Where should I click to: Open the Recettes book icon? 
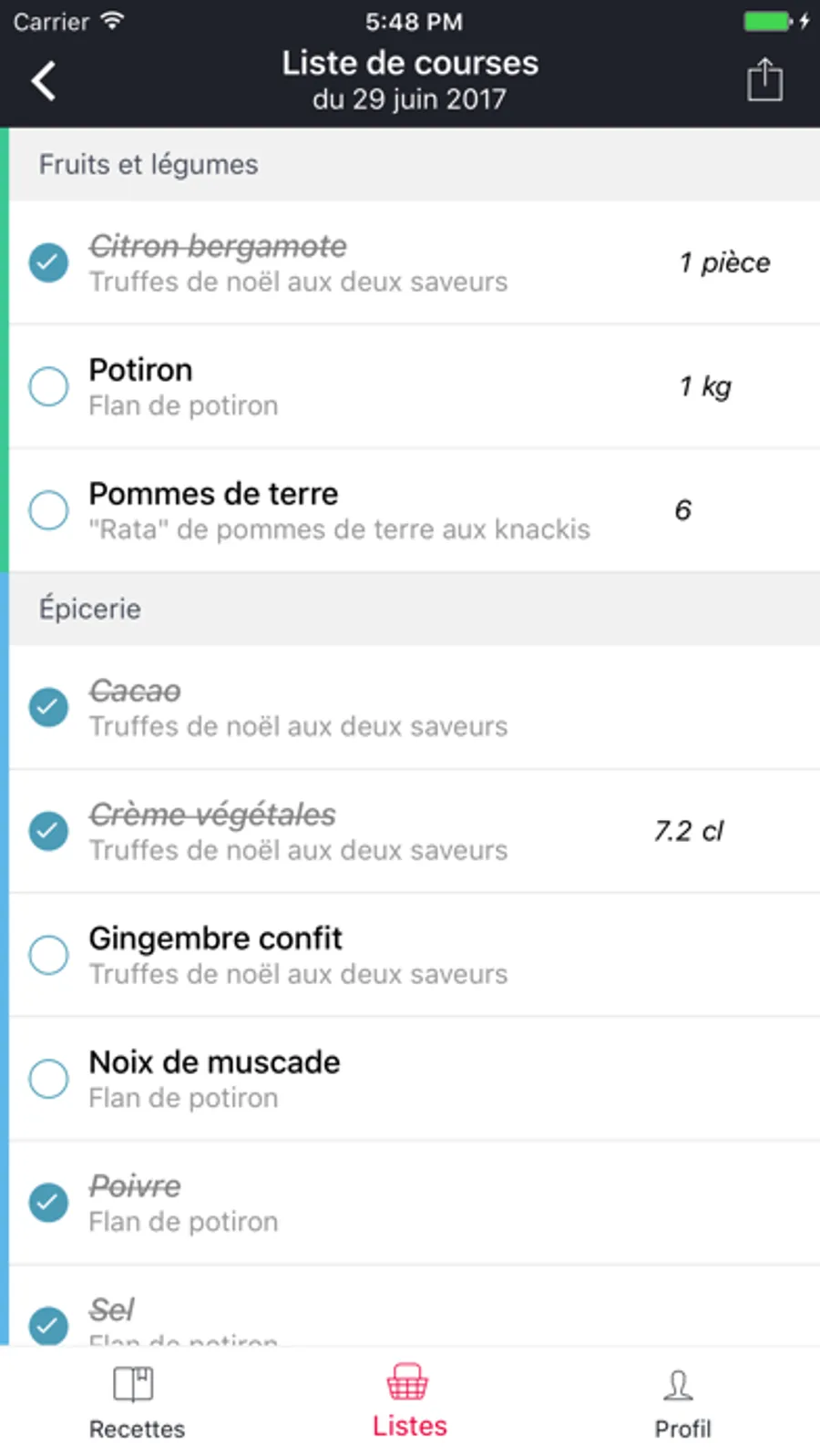point(134,1385)
